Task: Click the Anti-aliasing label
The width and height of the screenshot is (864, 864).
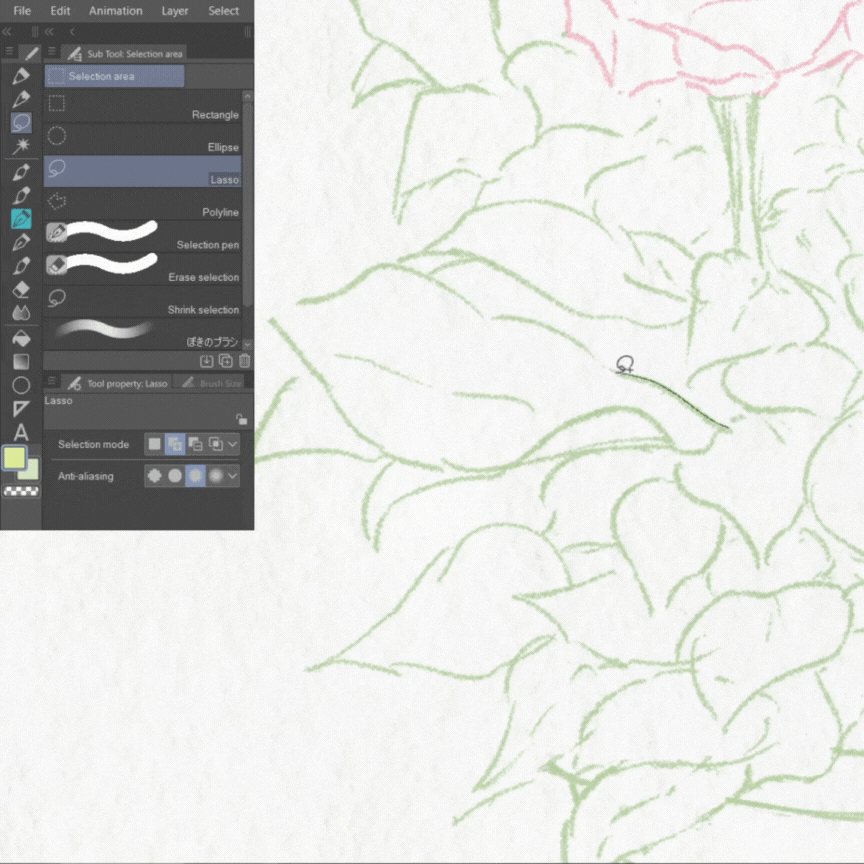Action: click(x=86, y=476)
